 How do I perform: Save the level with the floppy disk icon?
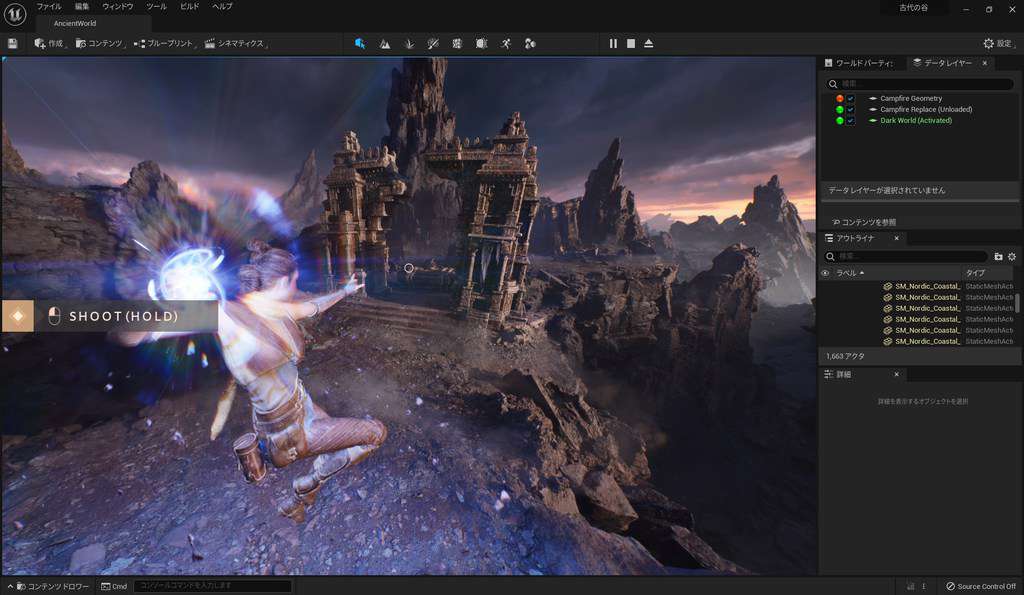(12, 44)
